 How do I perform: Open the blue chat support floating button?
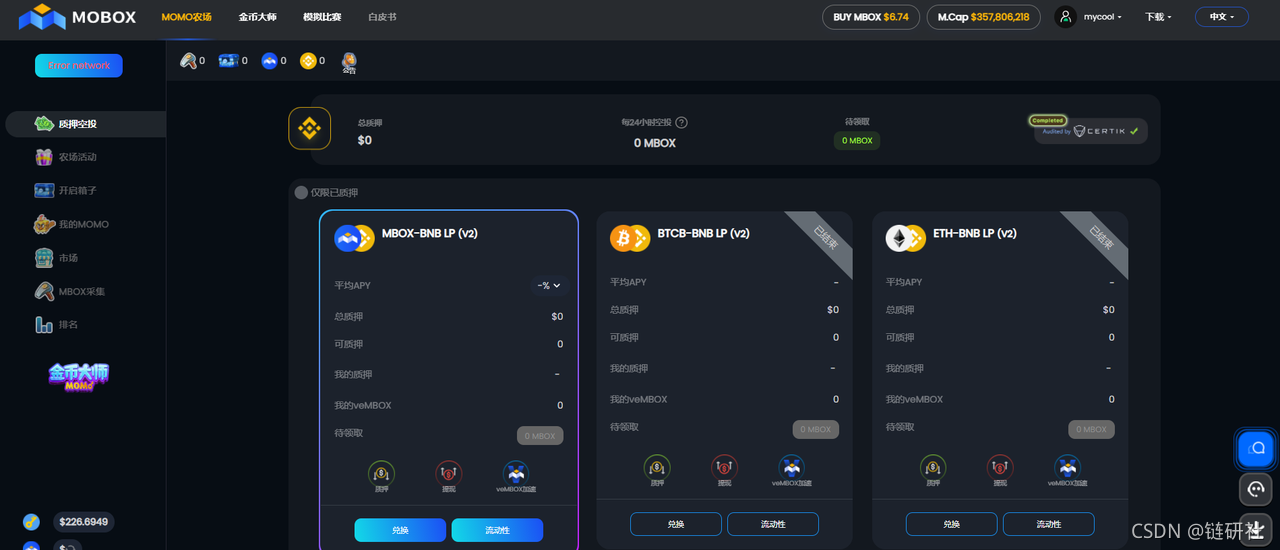(1257, 449)
